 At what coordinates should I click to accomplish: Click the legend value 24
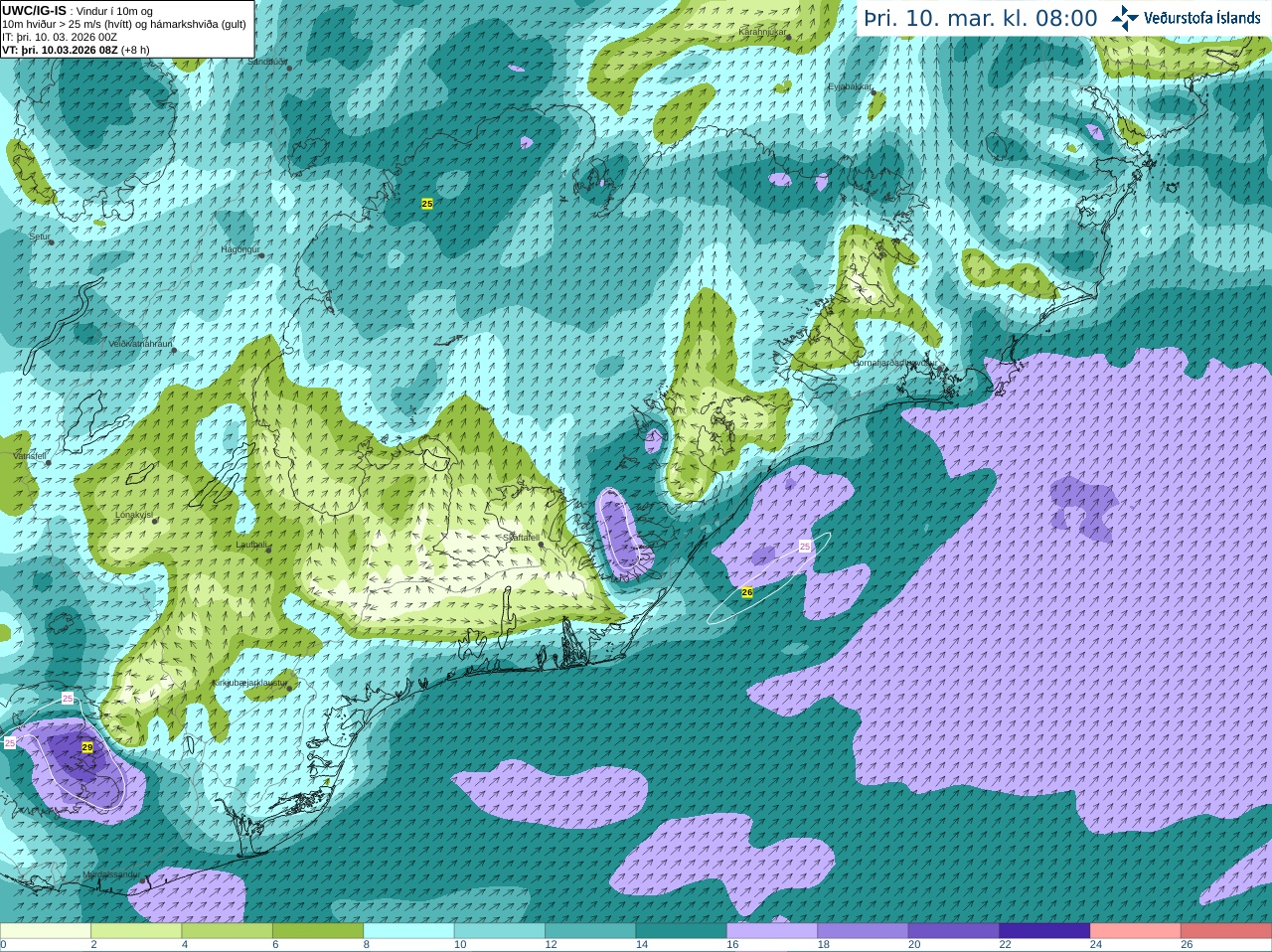point(1097,945)
